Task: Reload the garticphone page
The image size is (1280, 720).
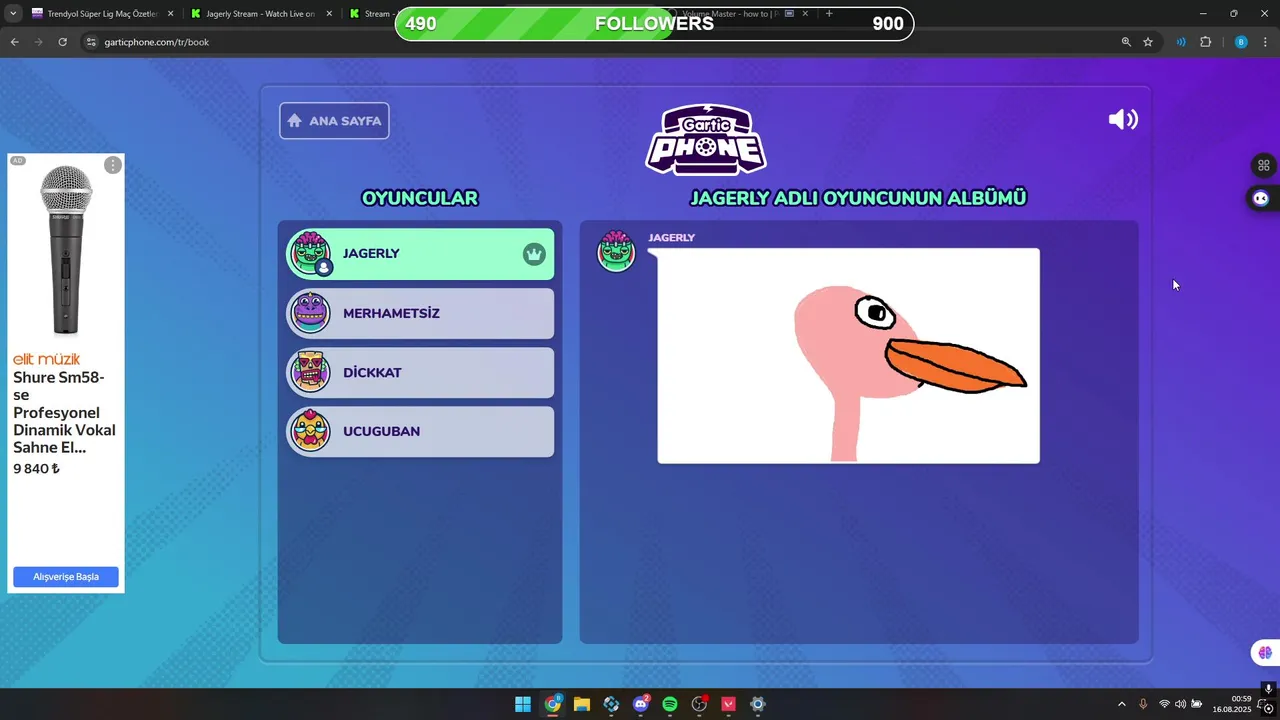Action: click(62, 42)
